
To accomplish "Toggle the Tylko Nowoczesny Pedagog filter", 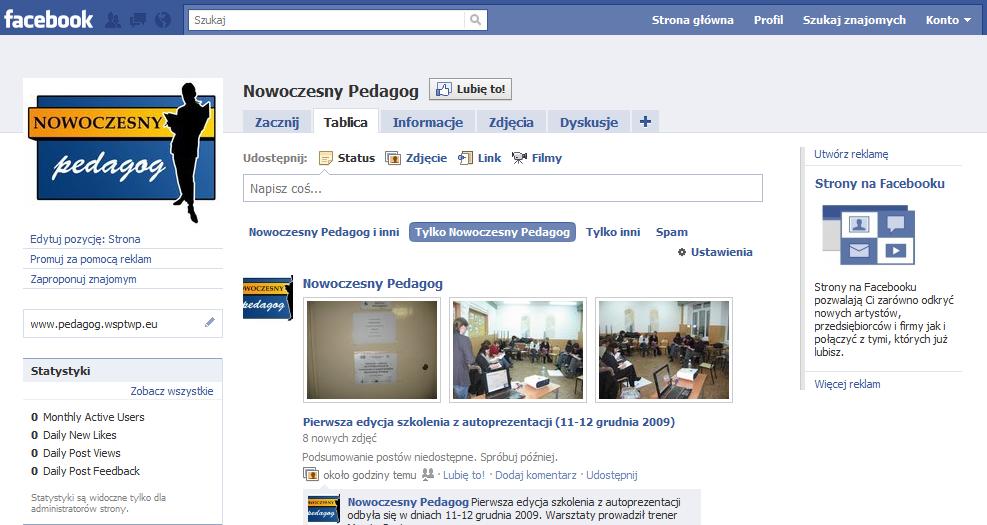I will [492, 232].
